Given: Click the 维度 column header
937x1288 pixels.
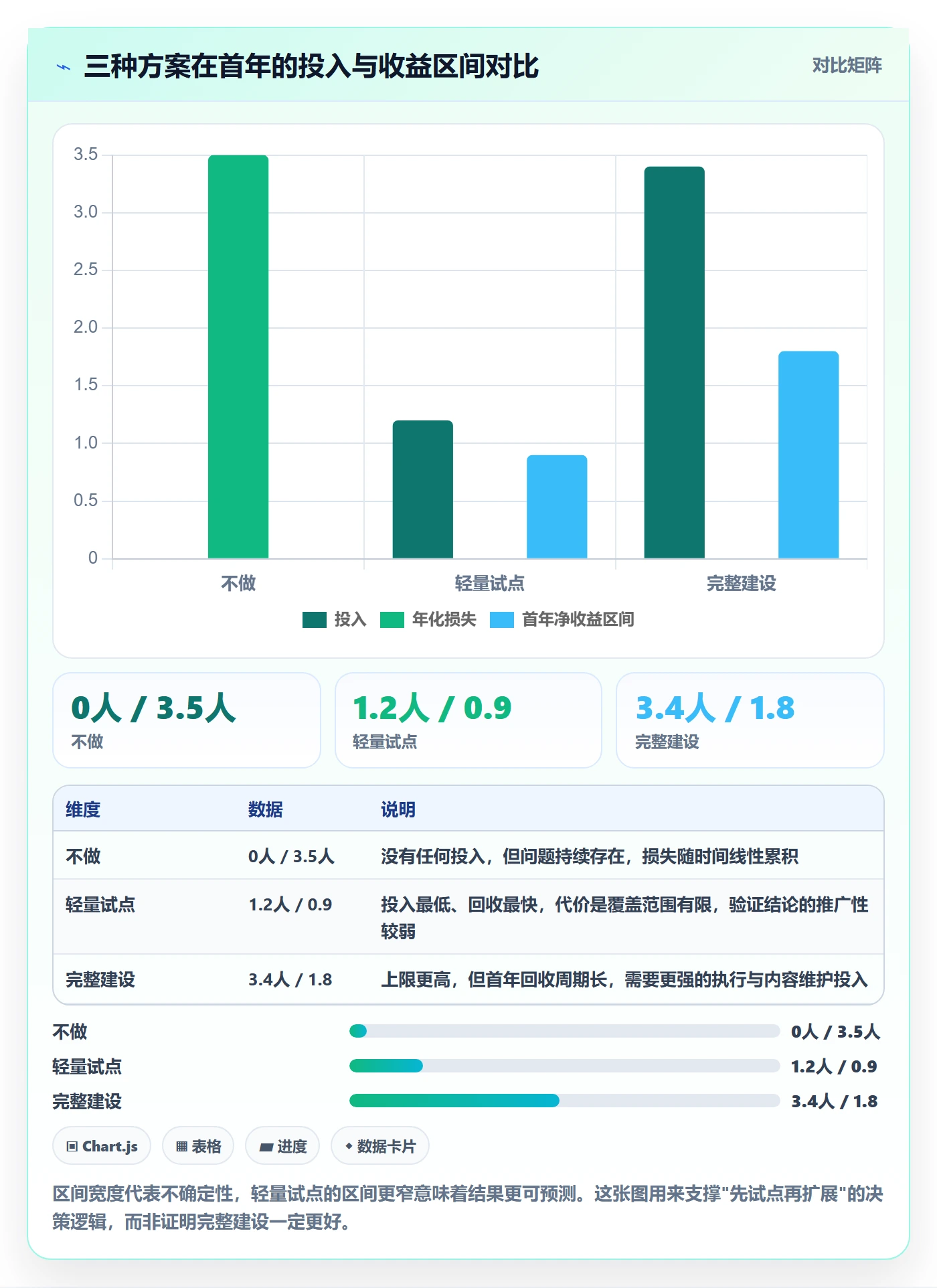Looking at the screenshot, I should (83, 809).
